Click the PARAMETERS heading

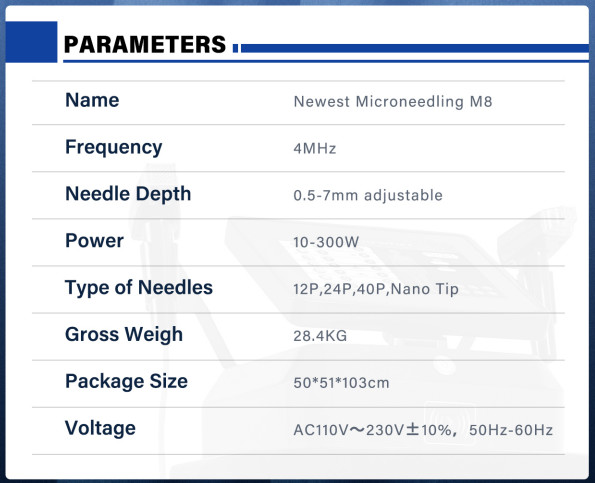point(145,44)
